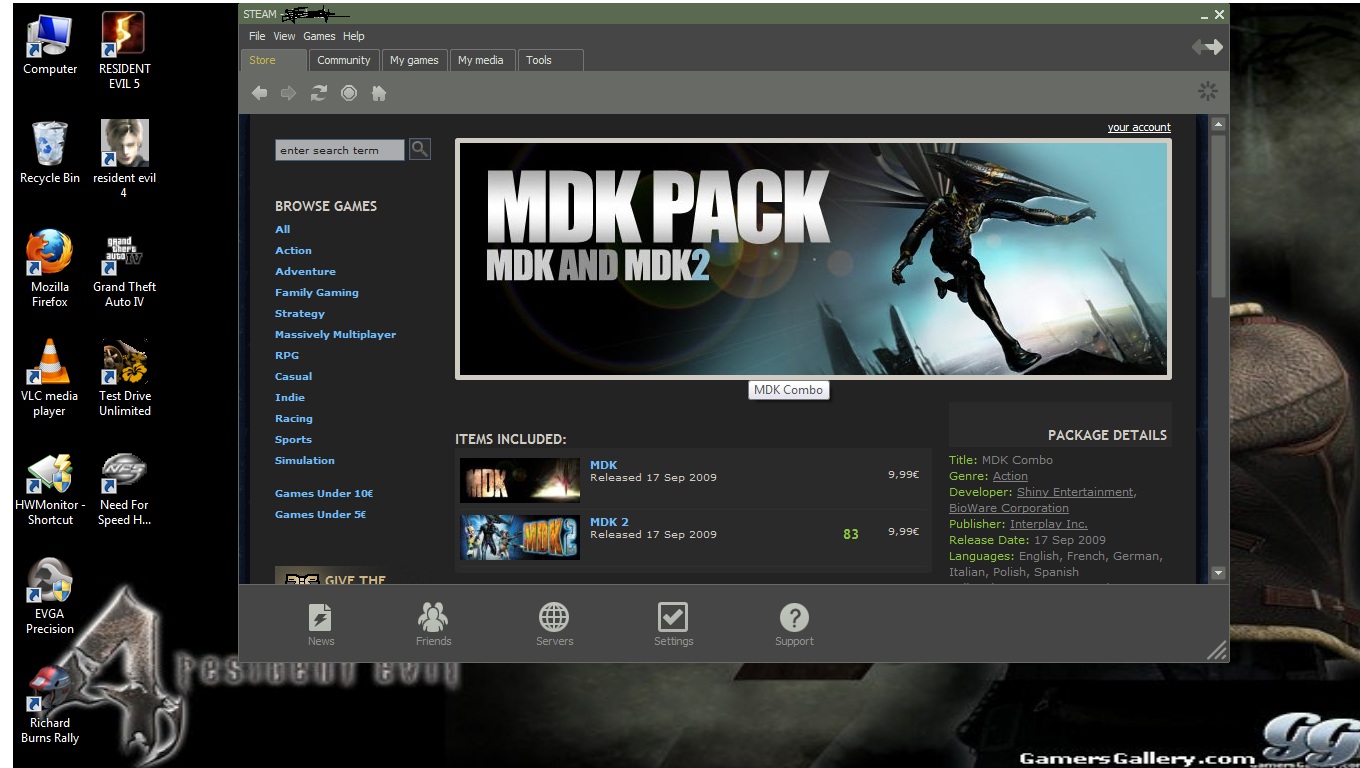Open the View menu

coord(284,36)
